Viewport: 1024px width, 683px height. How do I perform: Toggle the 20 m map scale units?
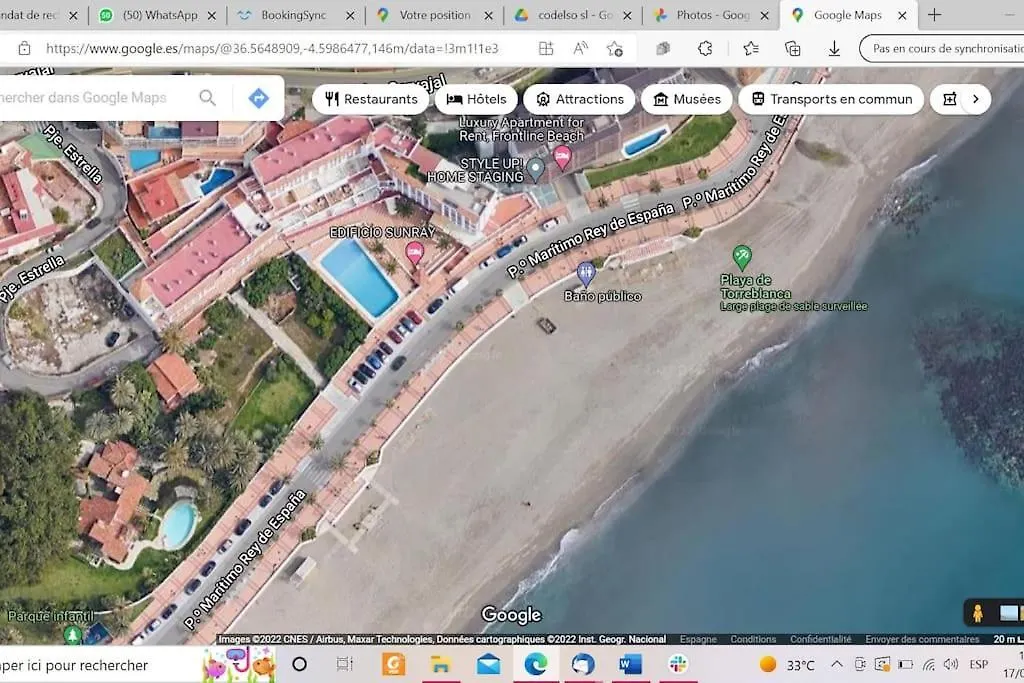[1008, 639]
